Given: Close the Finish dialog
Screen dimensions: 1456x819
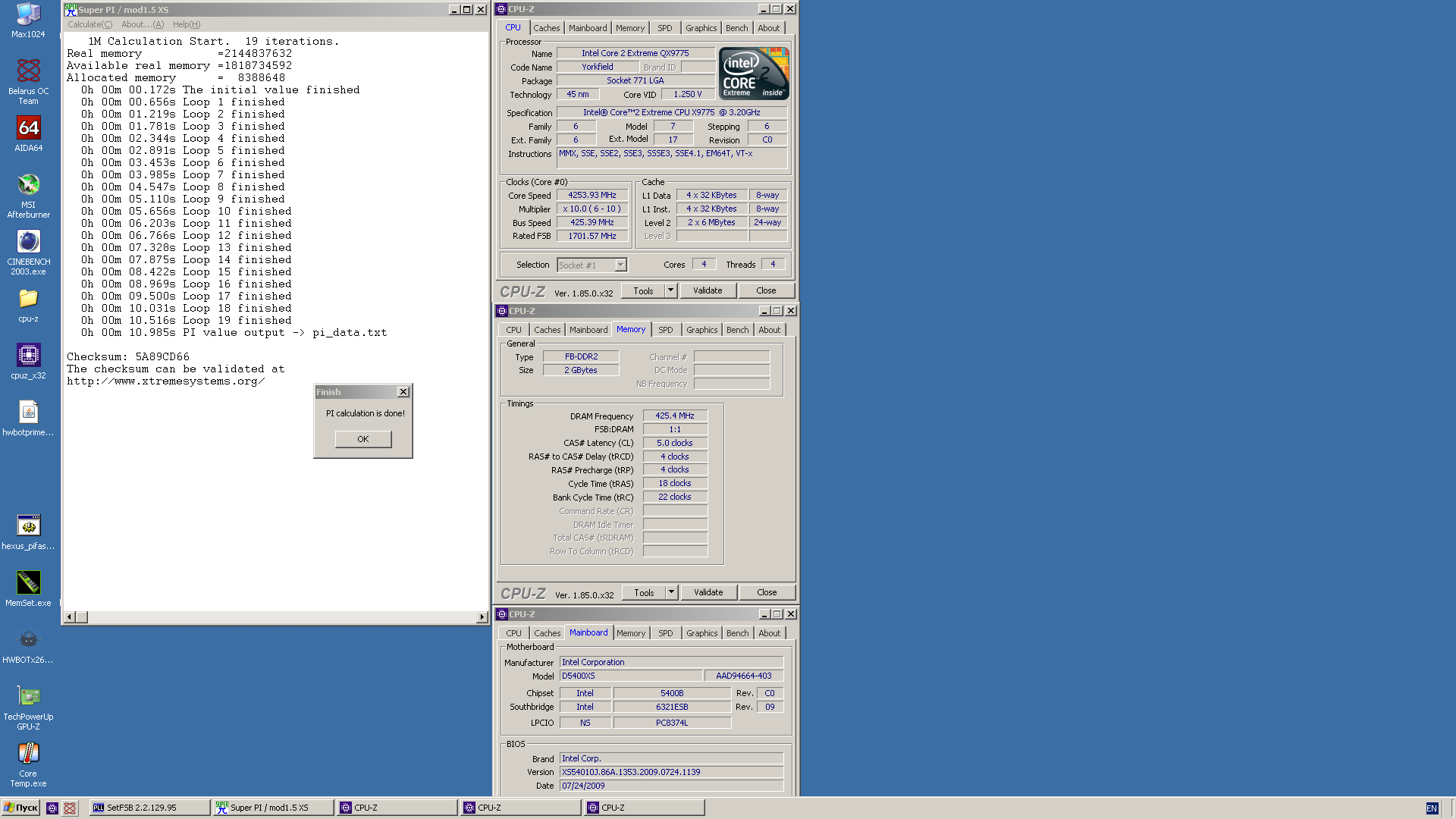Looking at the screenshot, I should 403,392.
